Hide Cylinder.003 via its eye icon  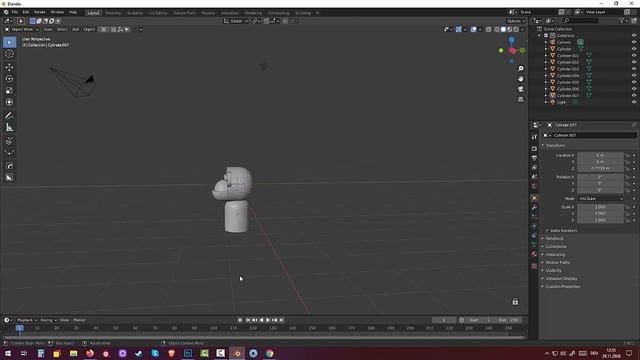pyautogui.click(x=634, y=69)
